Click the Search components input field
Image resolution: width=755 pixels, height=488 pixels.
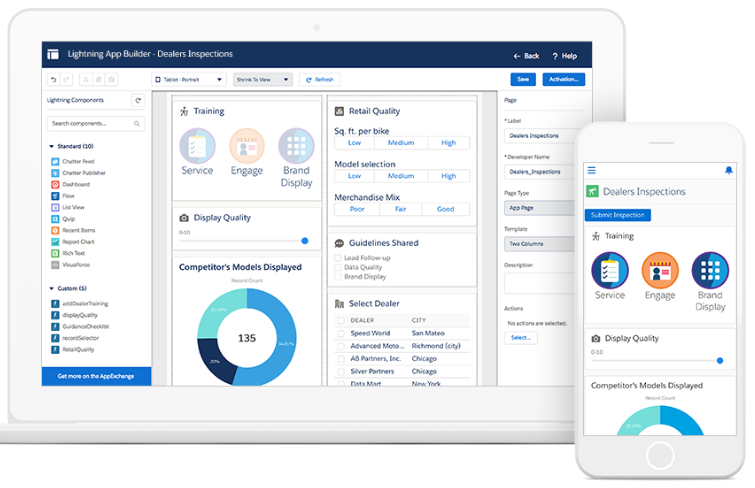point(95,124)
